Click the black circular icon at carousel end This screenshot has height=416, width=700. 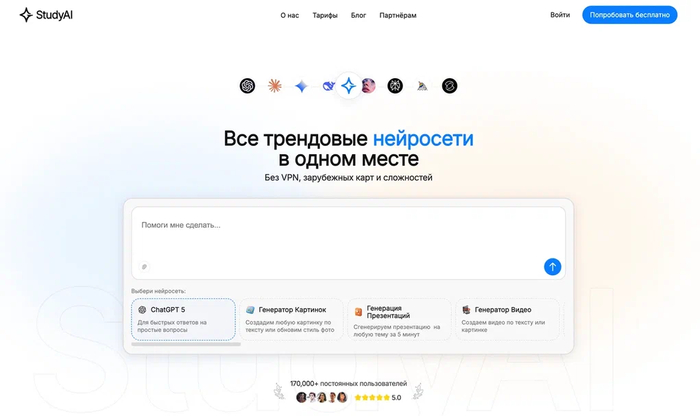(450, 86)
